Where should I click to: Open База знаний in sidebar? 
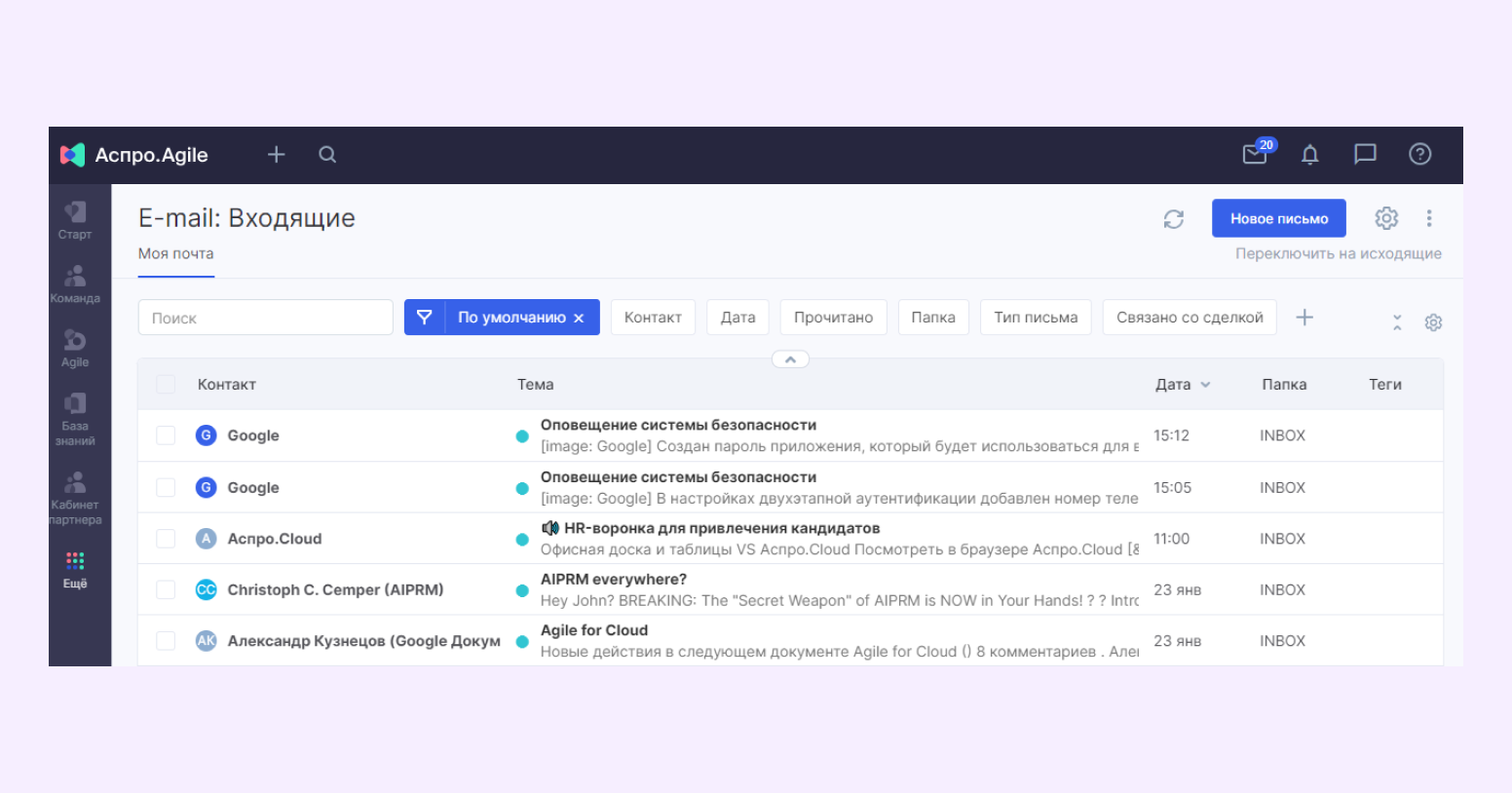click(x=75, y=419)
